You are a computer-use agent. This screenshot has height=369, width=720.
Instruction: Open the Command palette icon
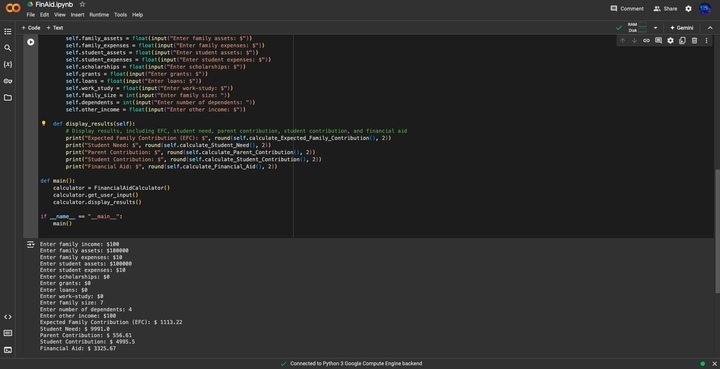pyautogui.click(x=8, y=333)
